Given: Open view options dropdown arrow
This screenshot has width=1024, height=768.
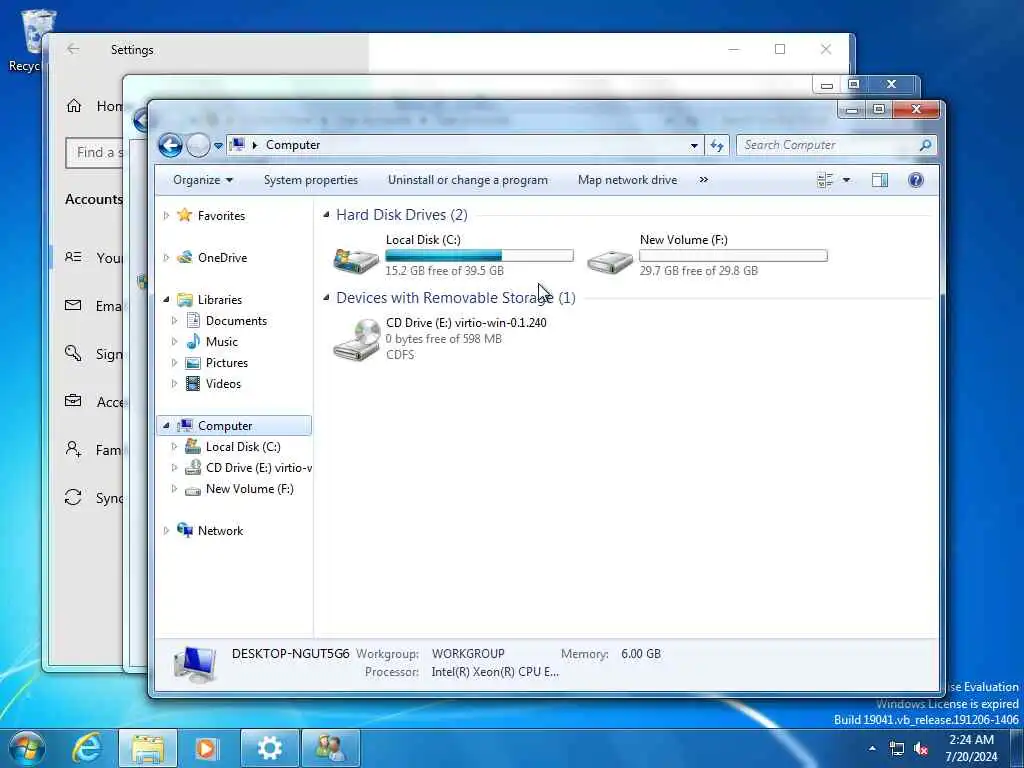Looking at the screenshot, I should tap(846, 180).
